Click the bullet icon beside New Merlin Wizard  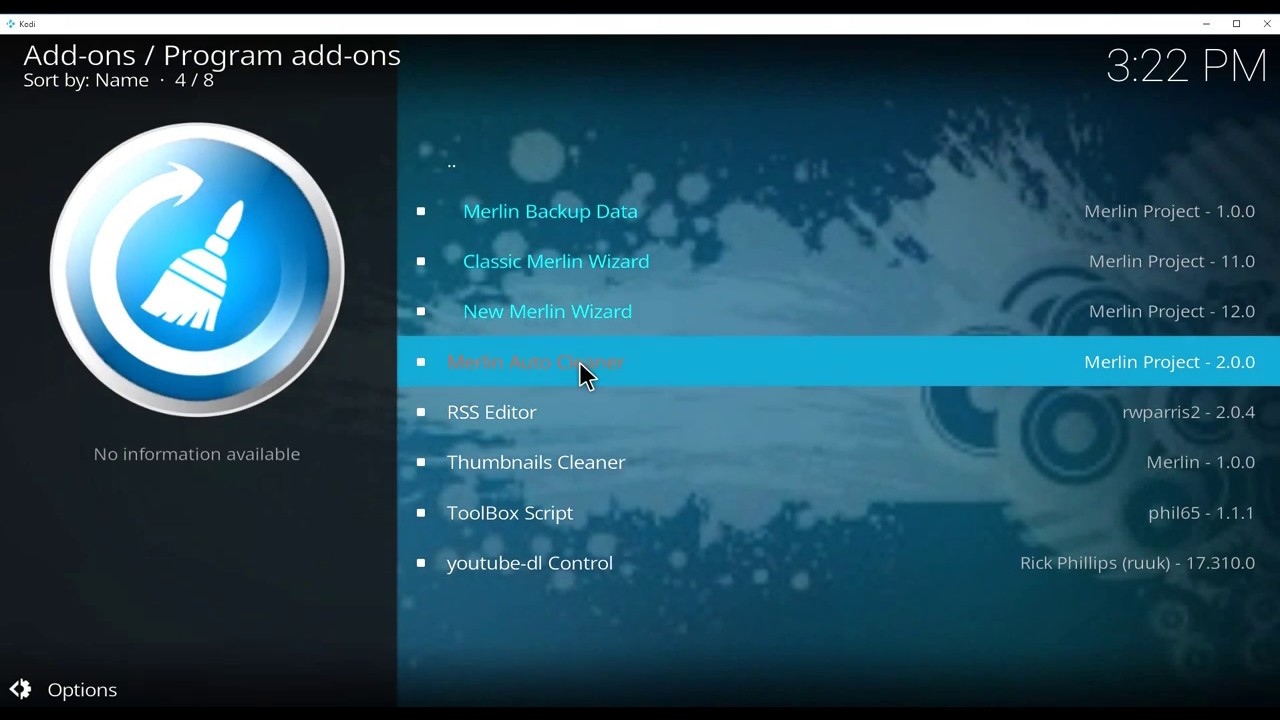(421, 311)
